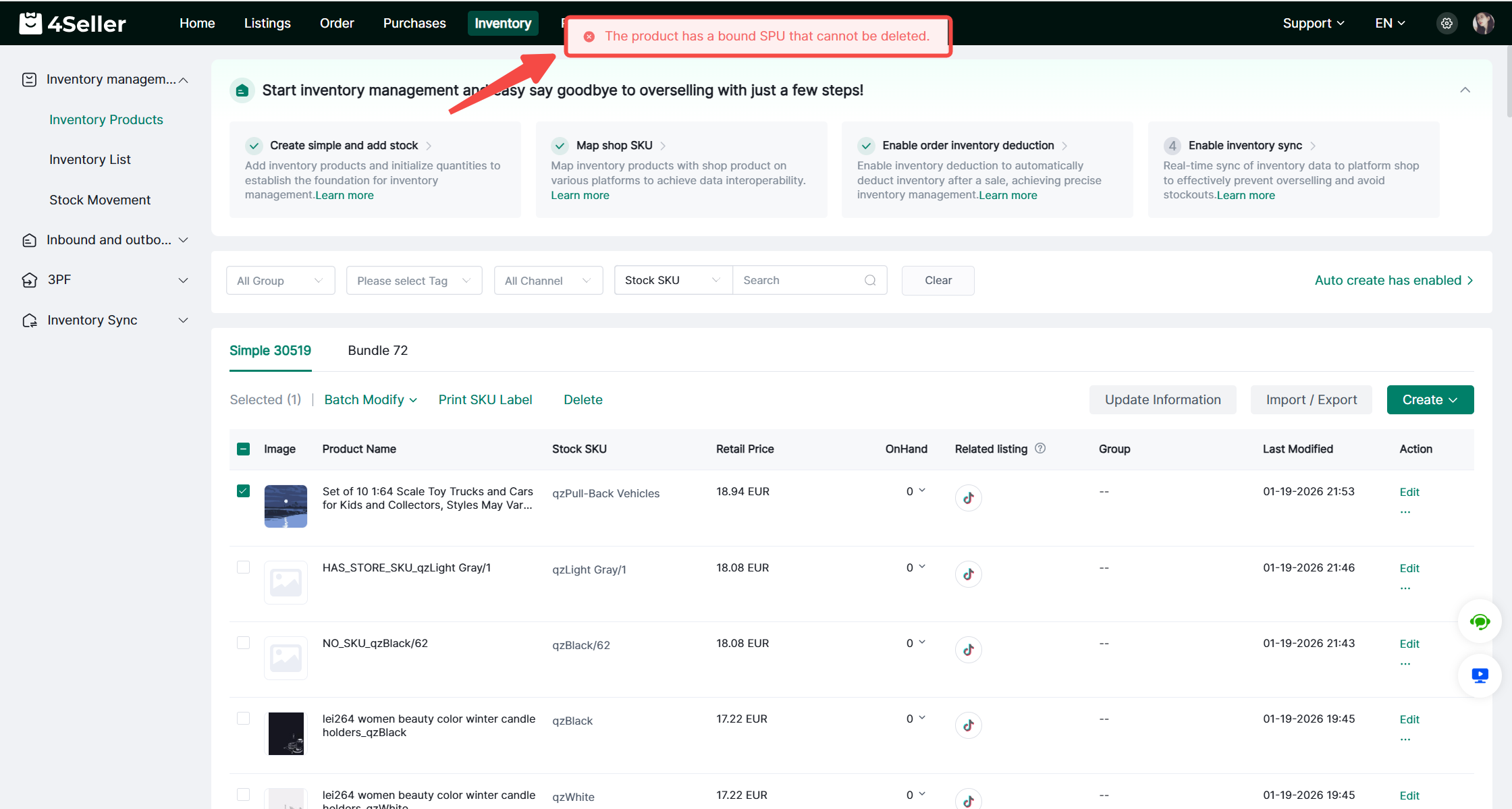Click toy trucks product thumbnail image

pos(286,506)
